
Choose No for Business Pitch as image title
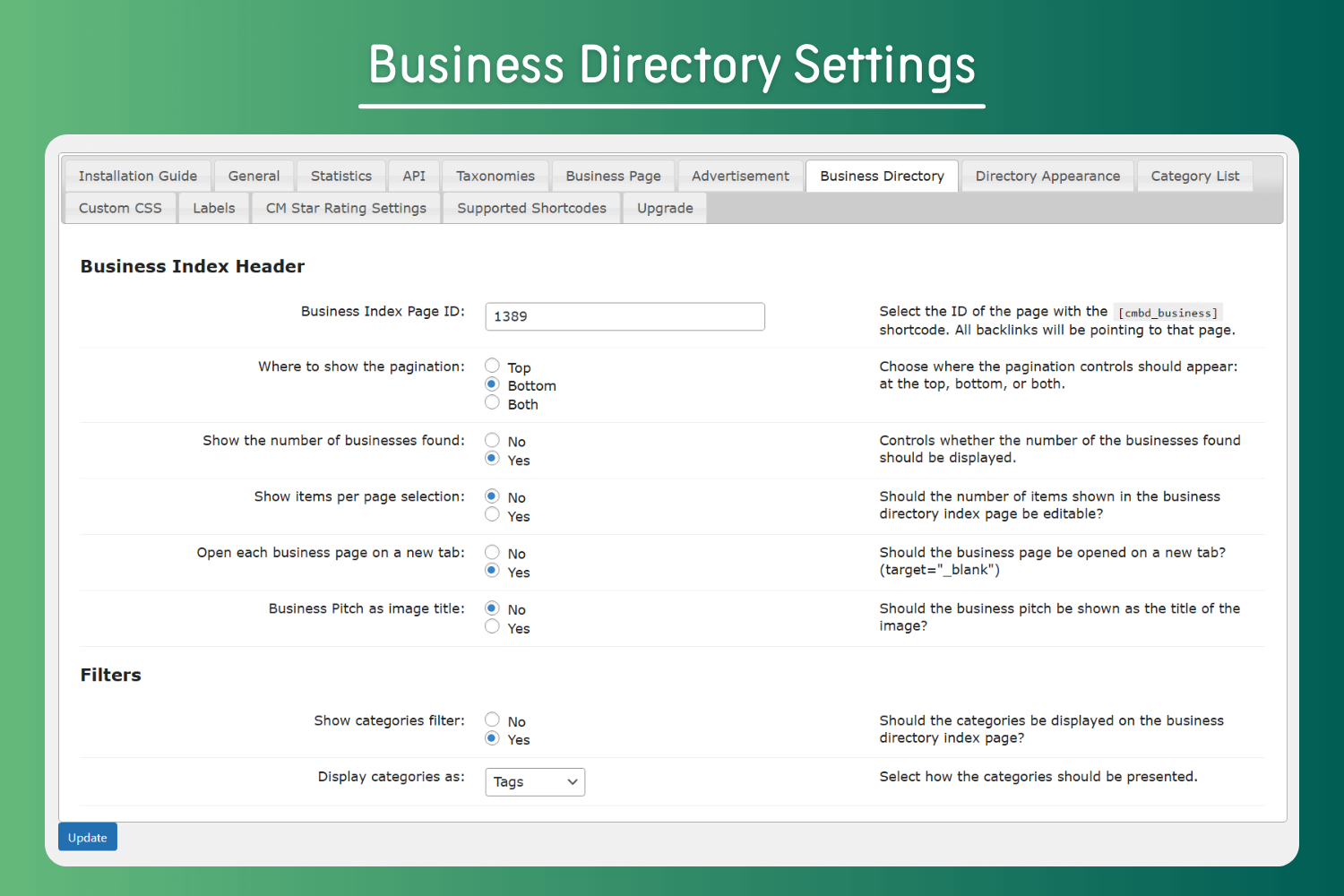pyautogui.click(x=492, y=608)
